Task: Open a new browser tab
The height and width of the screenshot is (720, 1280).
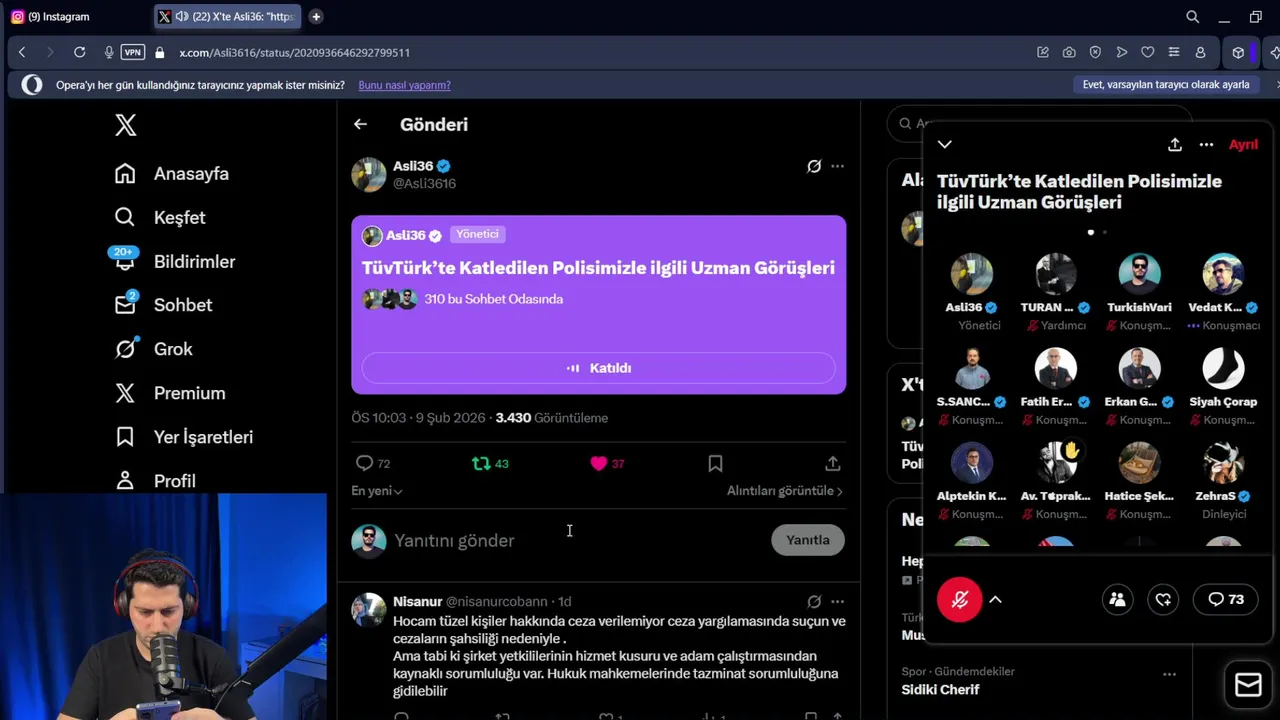Action: [x=316, y=16]
